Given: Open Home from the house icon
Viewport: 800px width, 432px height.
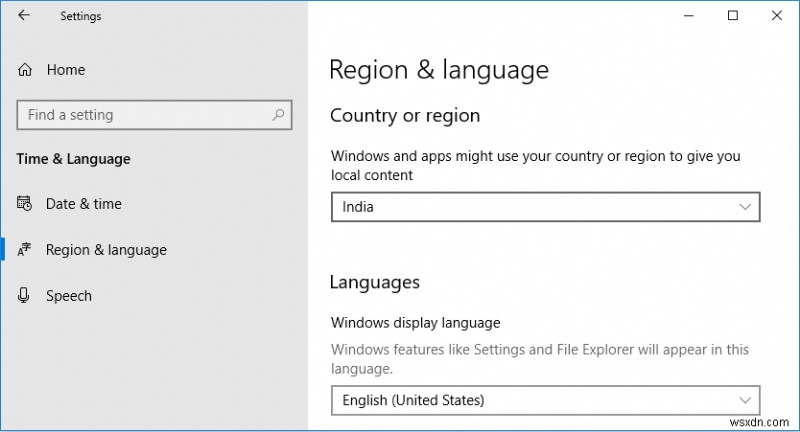Looking at the screenshot, I should [x=24, y=69].
